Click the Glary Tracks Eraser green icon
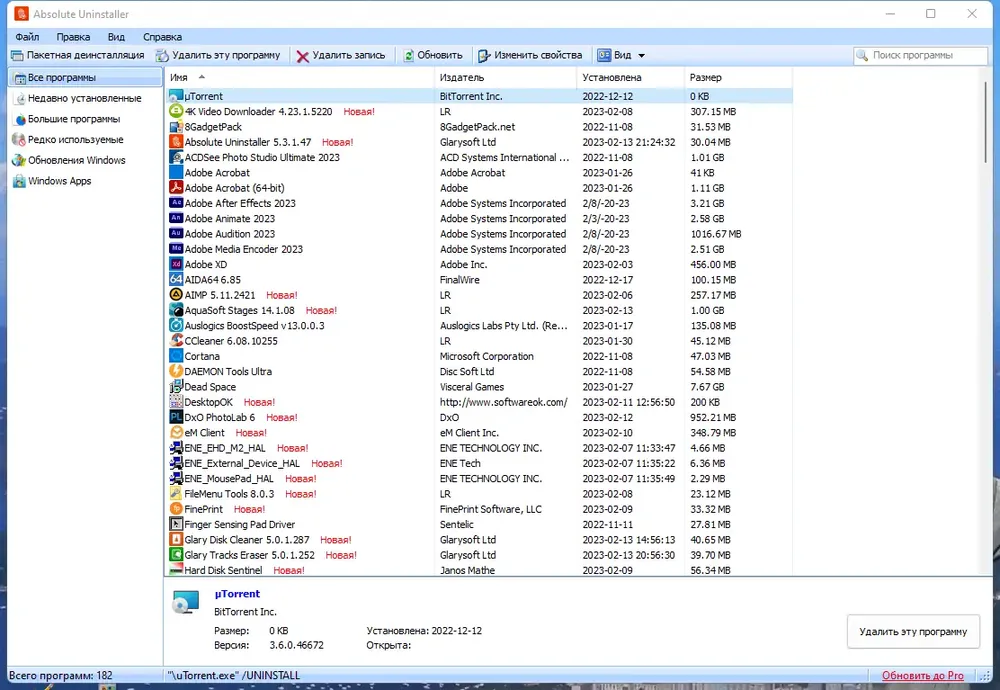This screenshot has height=690, width=1000. (x=176, y=555)
